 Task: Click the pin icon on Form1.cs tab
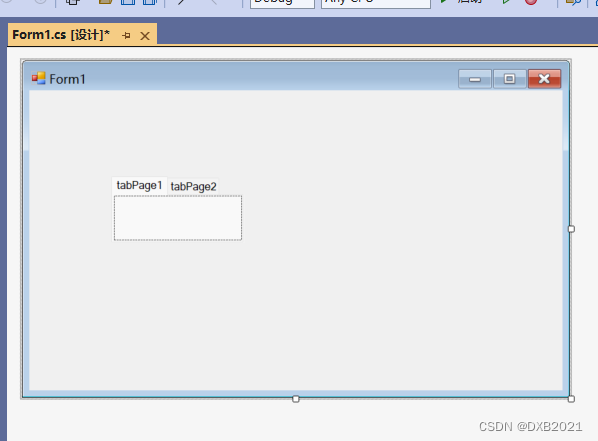[x=126, y=35]
